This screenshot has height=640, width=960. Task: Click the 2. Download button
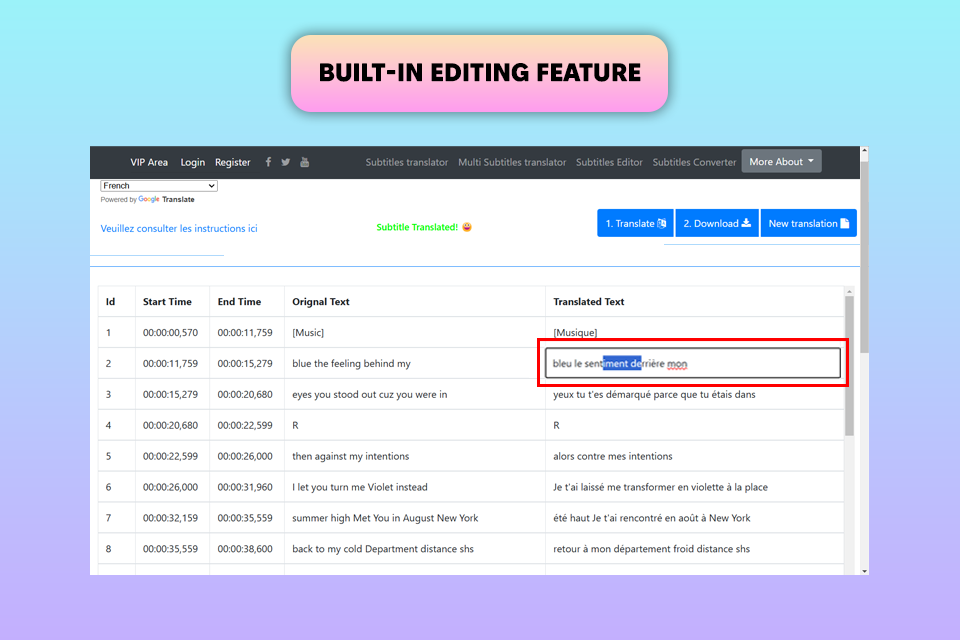717,224
